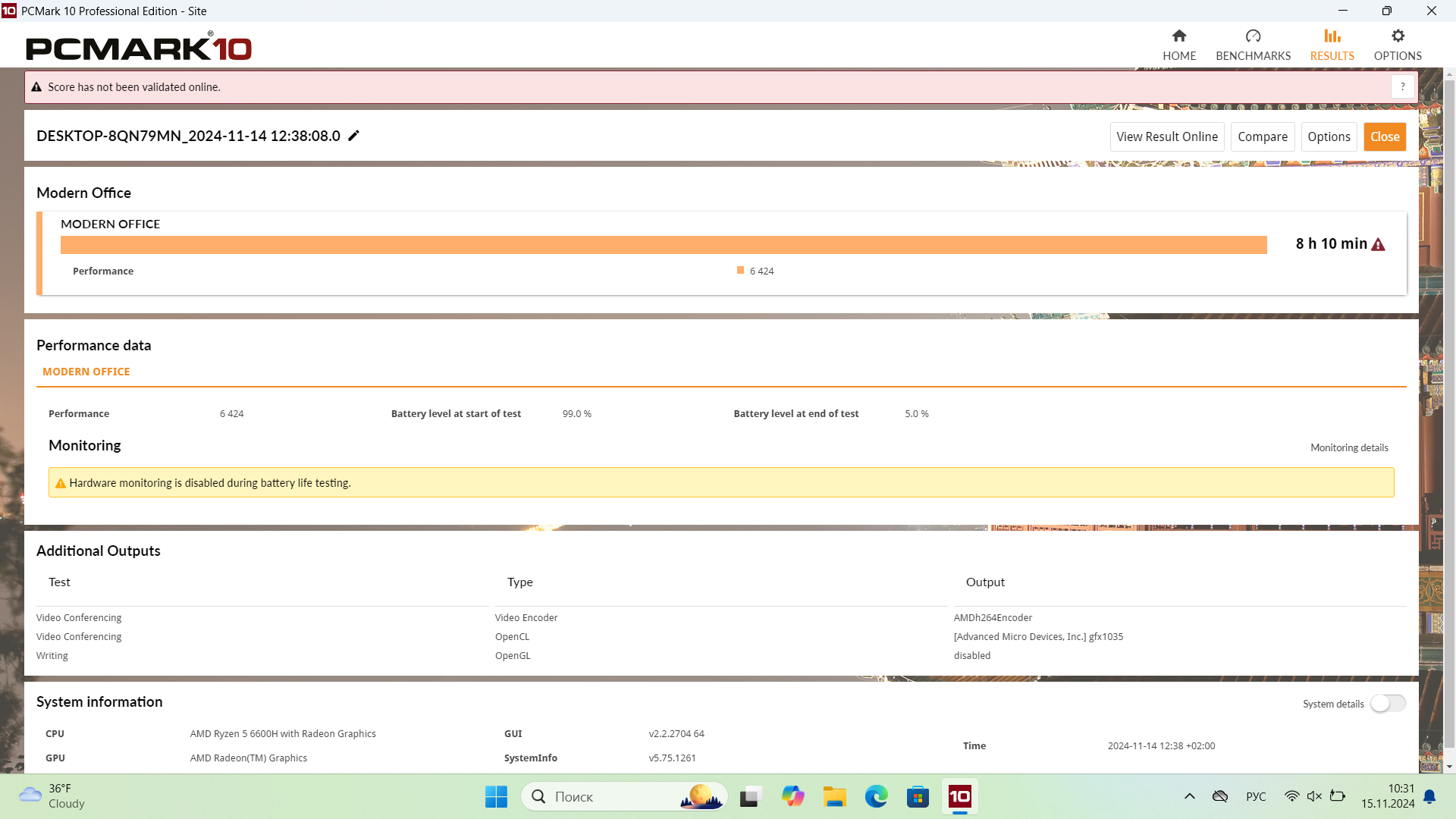Screen dimensions: 1456x819
Task: Open the Benchmarks gauge icon
Action: pos(1253,36)
